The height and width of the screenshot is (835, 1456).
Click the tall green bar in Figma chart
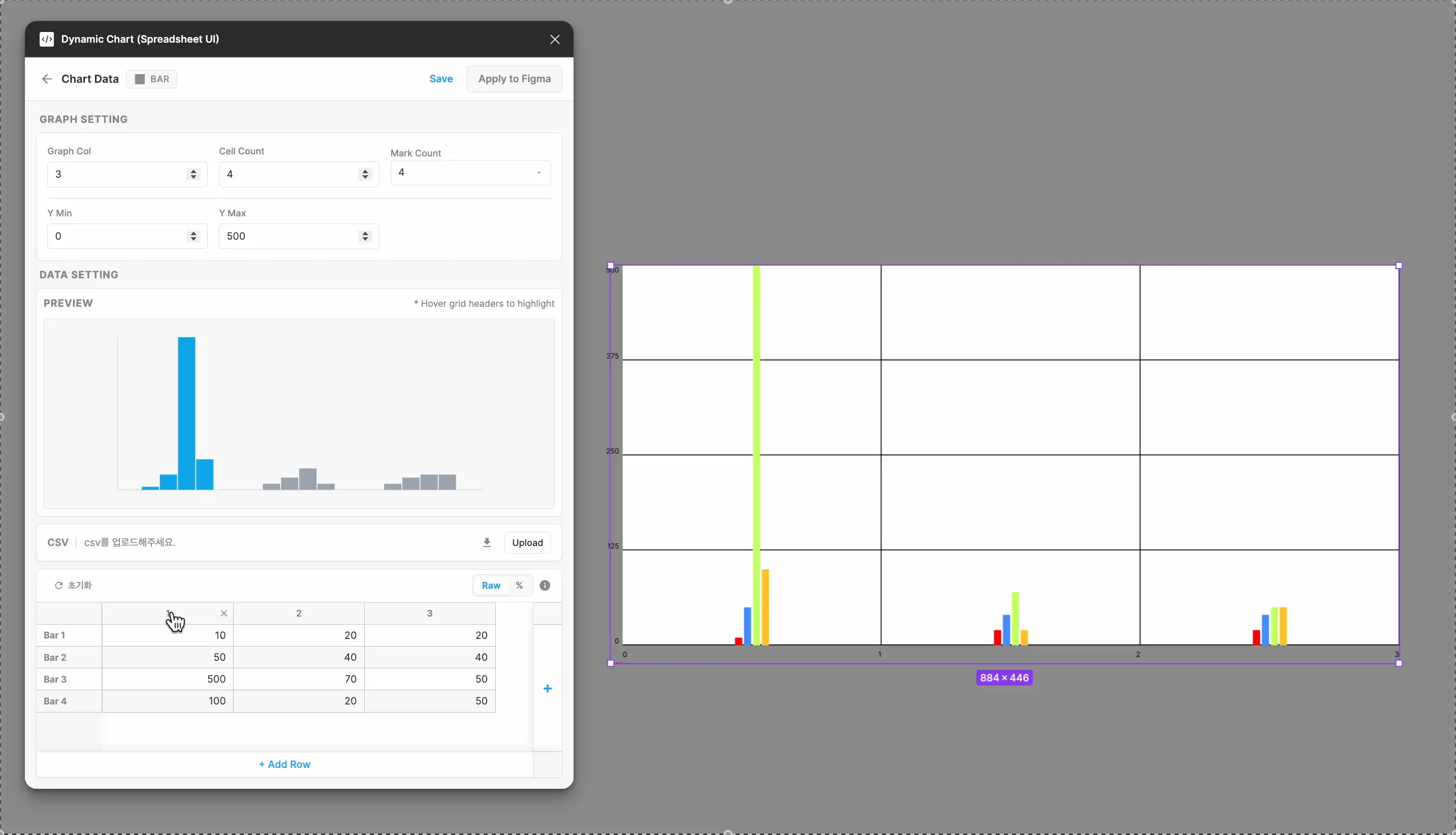point(756,456)
